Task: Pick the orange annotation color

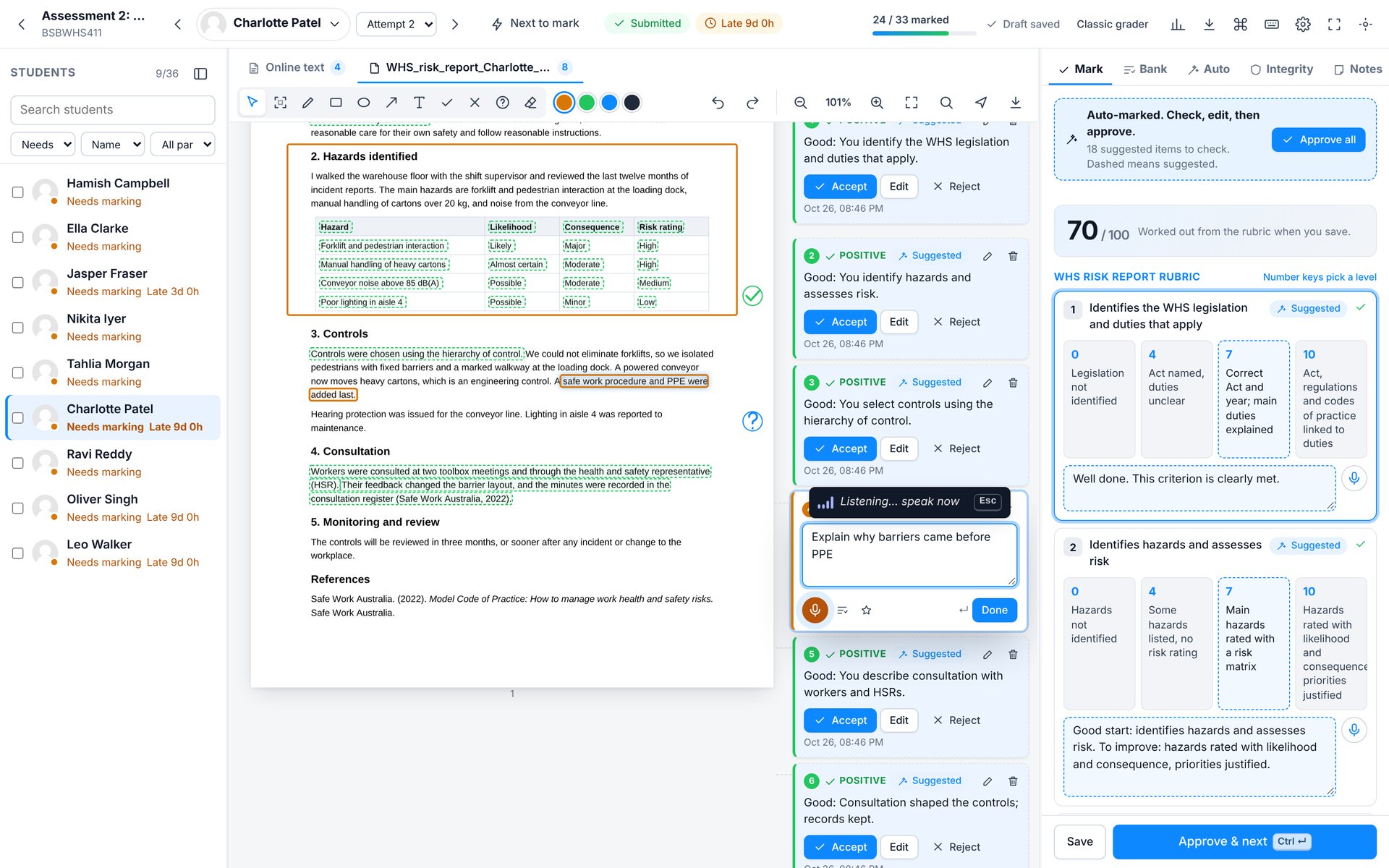Action: (564, 103)
